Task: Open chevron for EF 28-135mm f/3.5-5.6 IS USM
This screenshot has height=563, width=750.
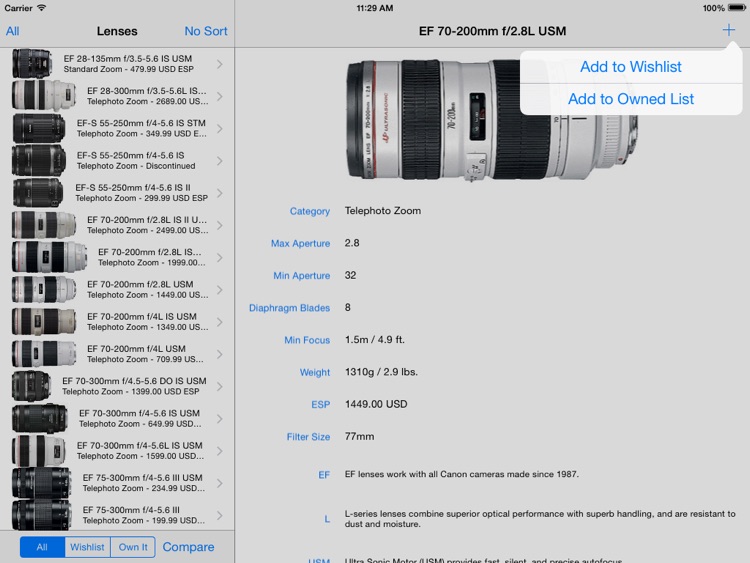Action: (220, 64)
